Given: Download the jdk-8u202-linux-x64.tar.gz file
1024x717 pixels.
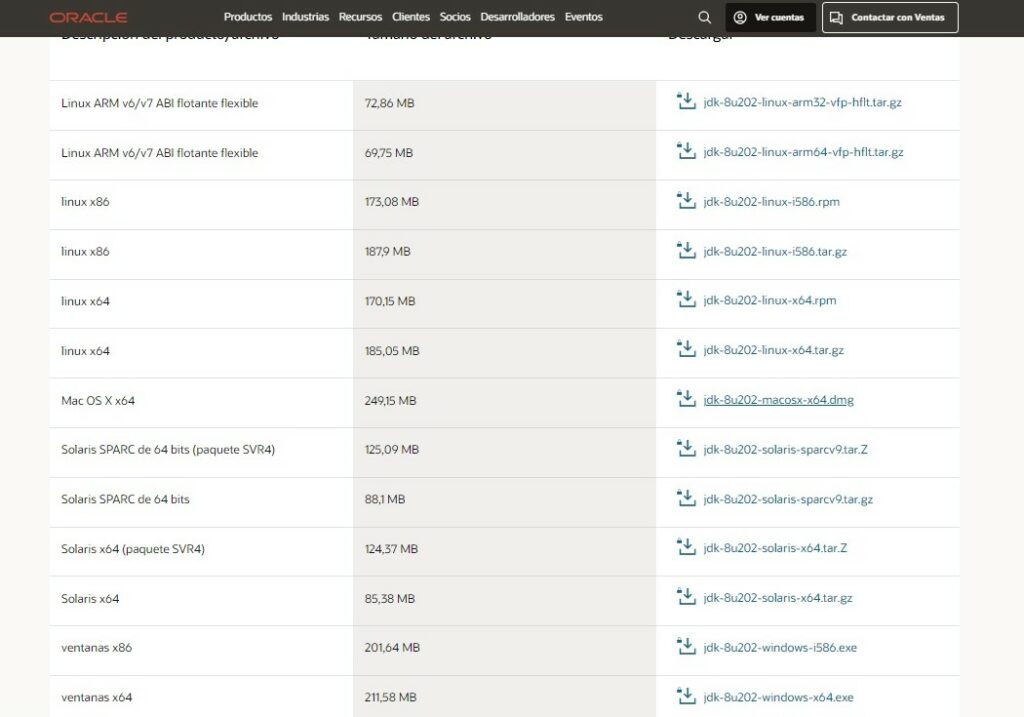Looking at the screenshot, I should click(x=773, y=350).
